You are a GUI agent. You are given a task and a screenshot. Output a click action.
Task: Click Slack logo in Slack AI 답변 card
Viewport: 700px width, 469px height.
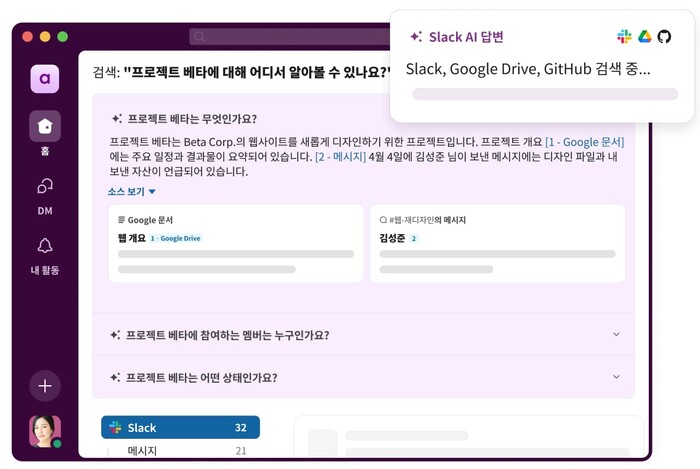click(x=624, y=37)
